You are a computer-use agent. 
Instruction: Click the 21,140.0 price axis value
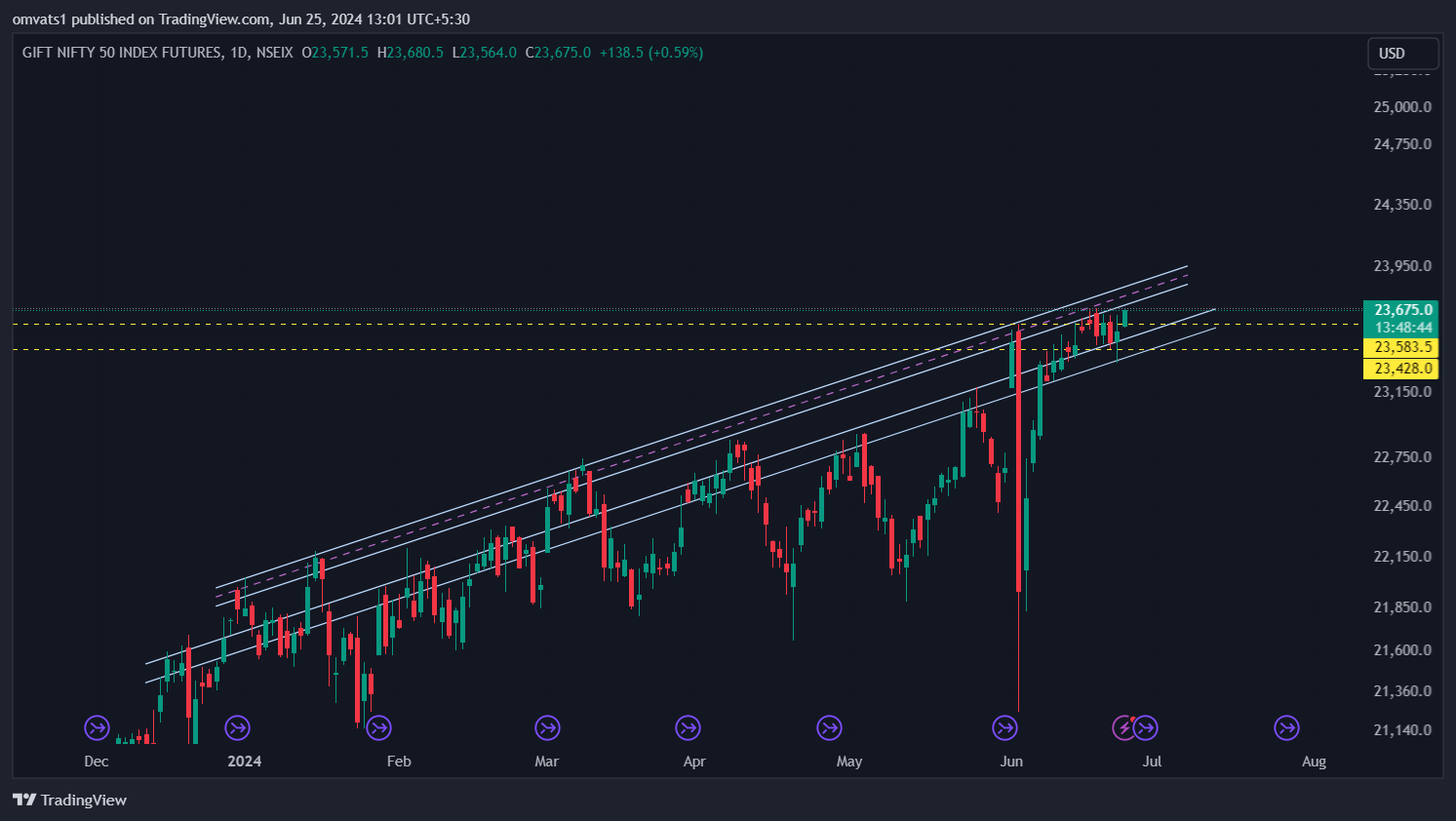coord(1402,730)
